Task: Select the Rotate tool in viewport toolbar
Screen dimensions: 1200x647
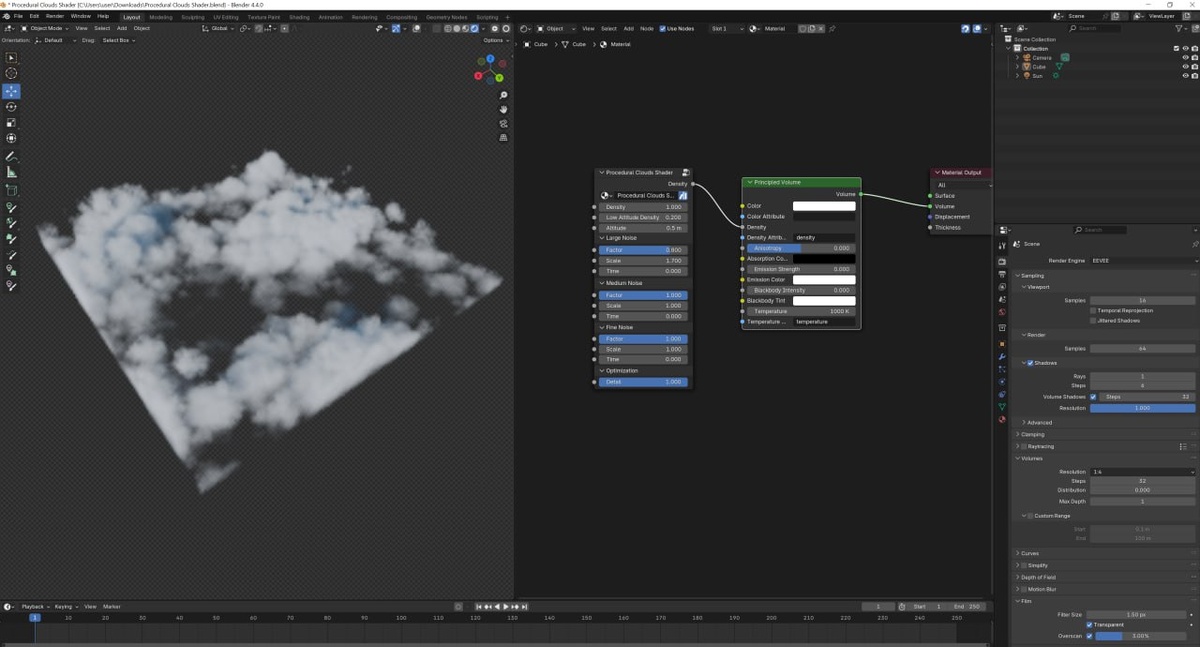Action: [x=11, y=107]
